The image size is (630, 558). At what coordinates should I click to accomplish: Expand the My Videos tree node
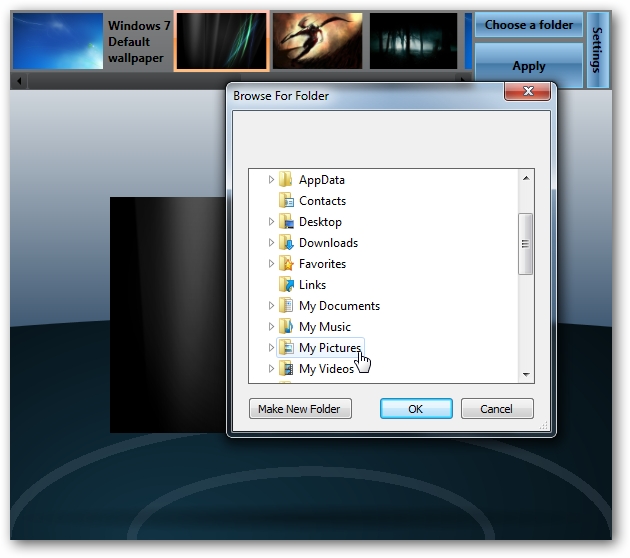coord(271,368)
